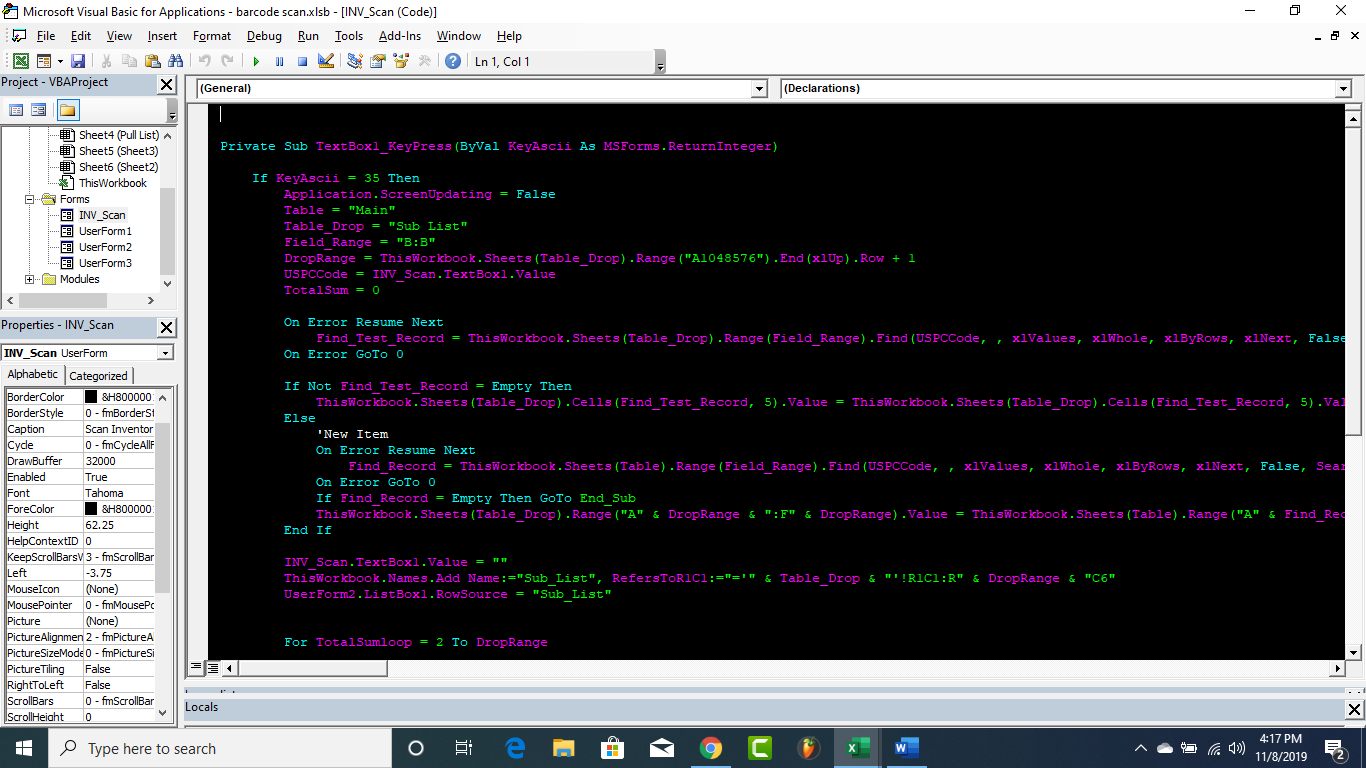The height and width of the screenshot is (768, 1366).
Task: Click the ForeColor black color swatch
Action: [91, 509]
